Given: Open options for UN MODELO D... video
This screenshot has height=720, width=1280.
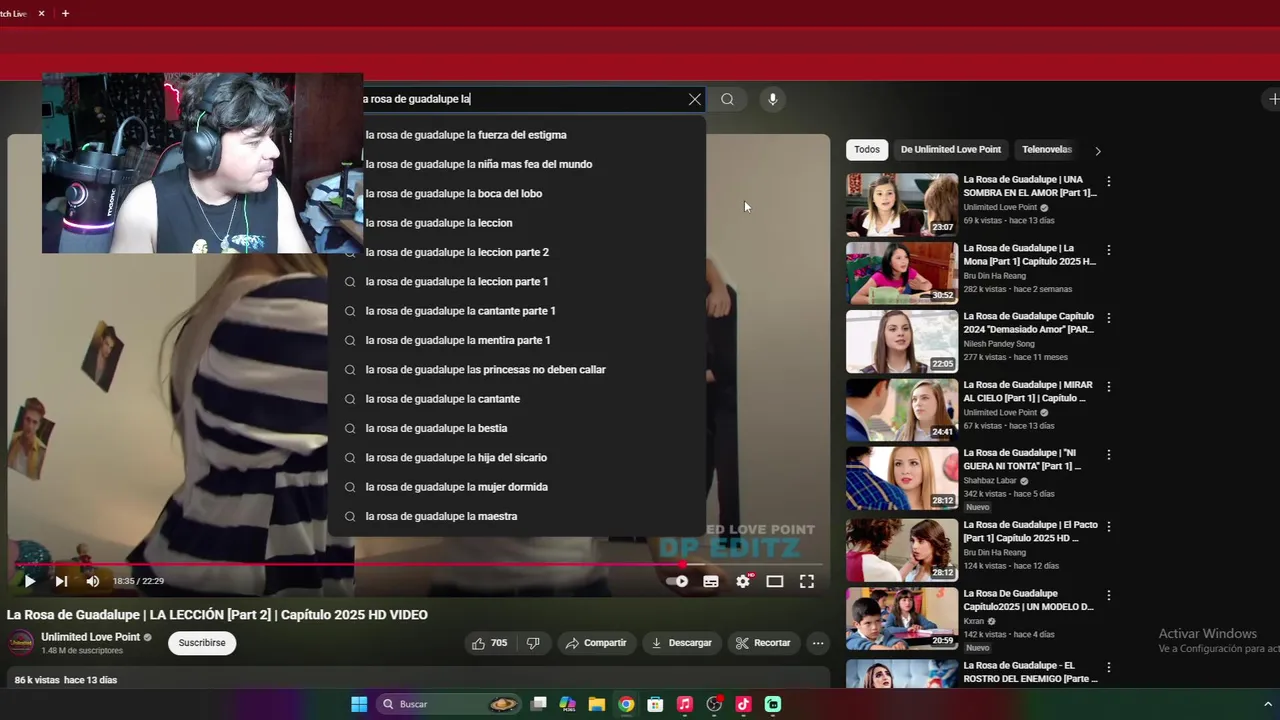Looking at the screenshot, I should pos(1108,595).
